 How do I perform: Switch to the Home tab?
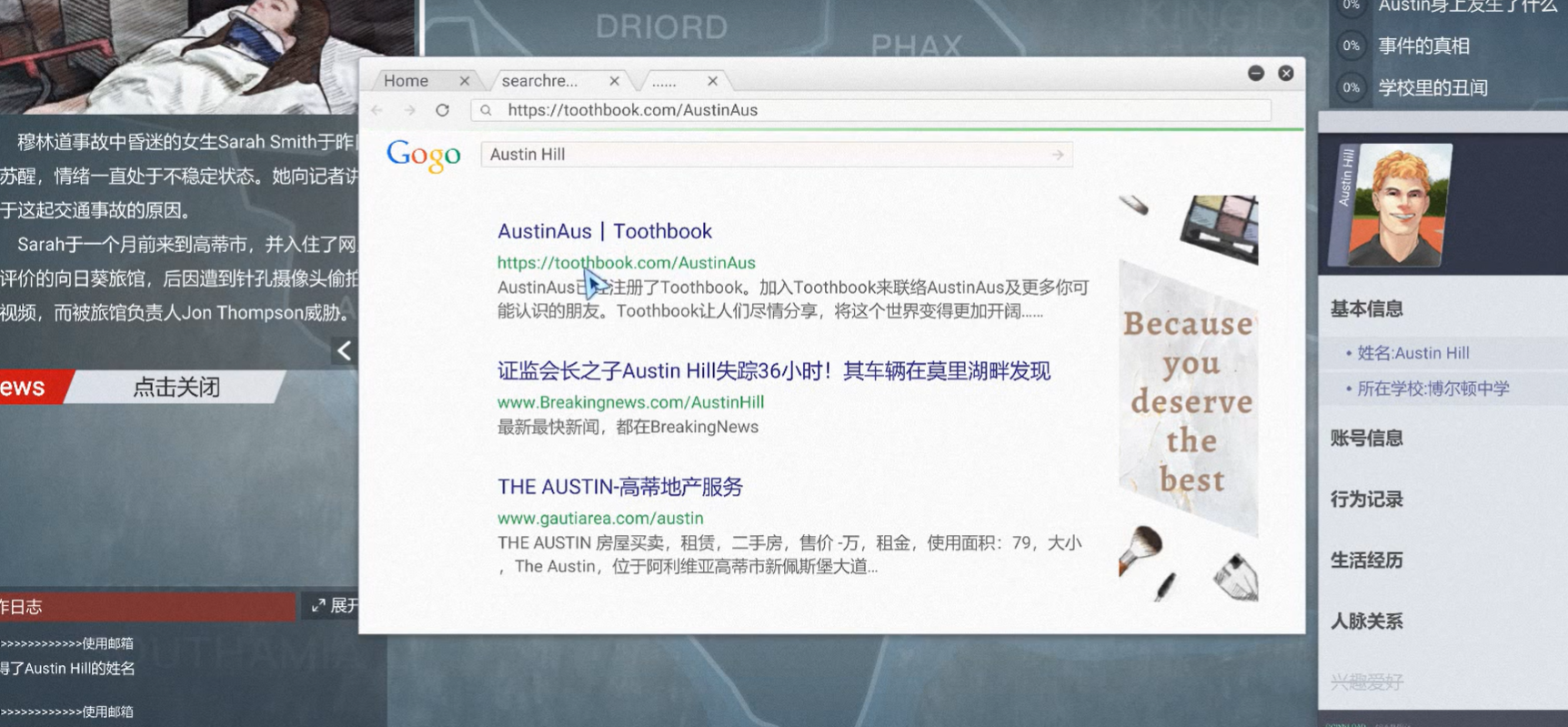click(x=407, y=81)
